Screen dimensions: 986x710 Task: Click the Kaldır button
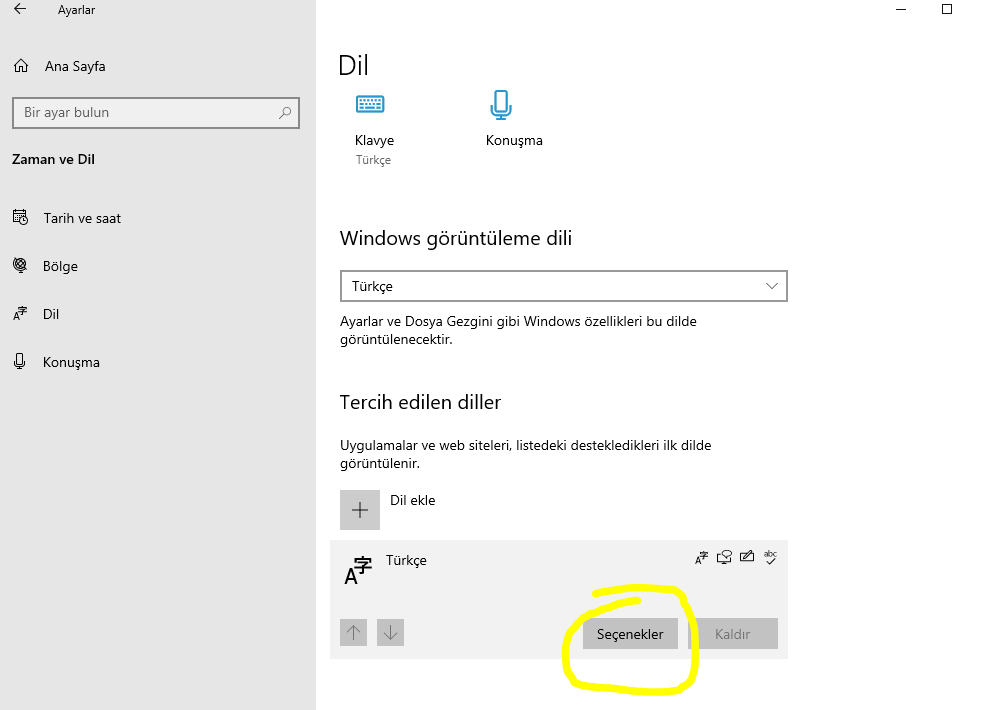pos(733,634)
